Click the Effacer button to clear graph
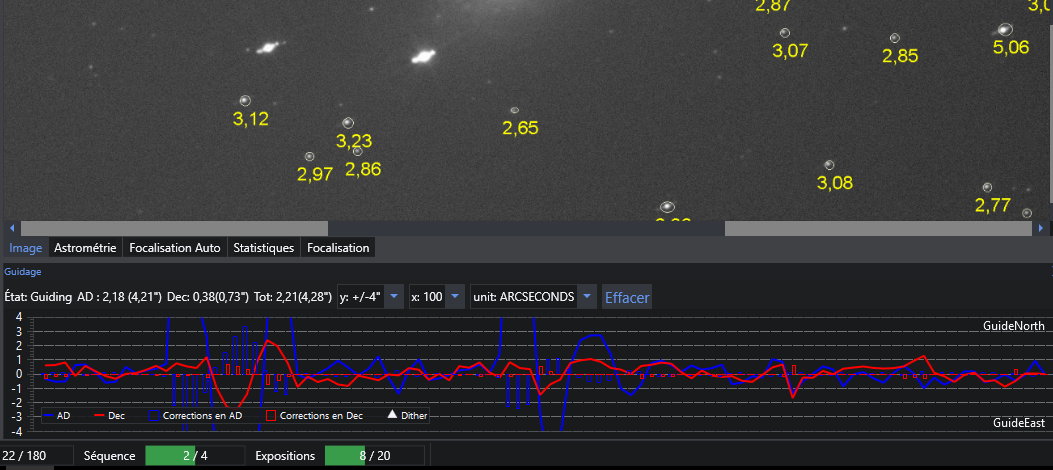This screenshot has height=470, width=1053. point(627,297)
